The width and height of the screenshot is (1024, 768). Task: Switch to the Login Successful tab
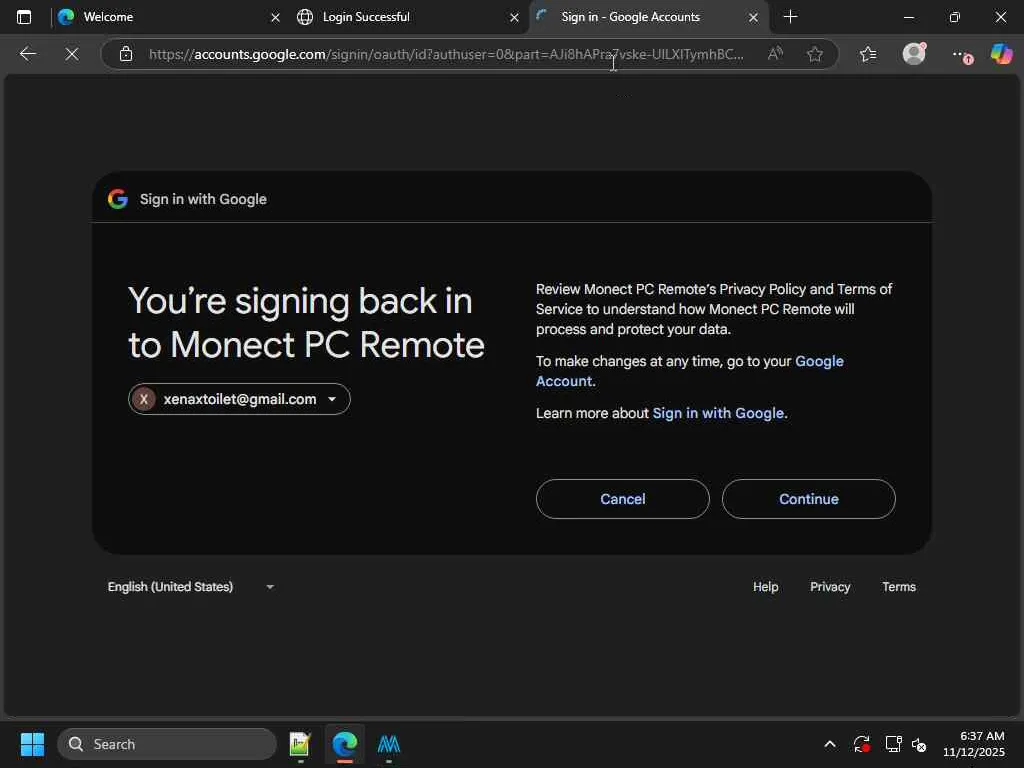[408, 17]
